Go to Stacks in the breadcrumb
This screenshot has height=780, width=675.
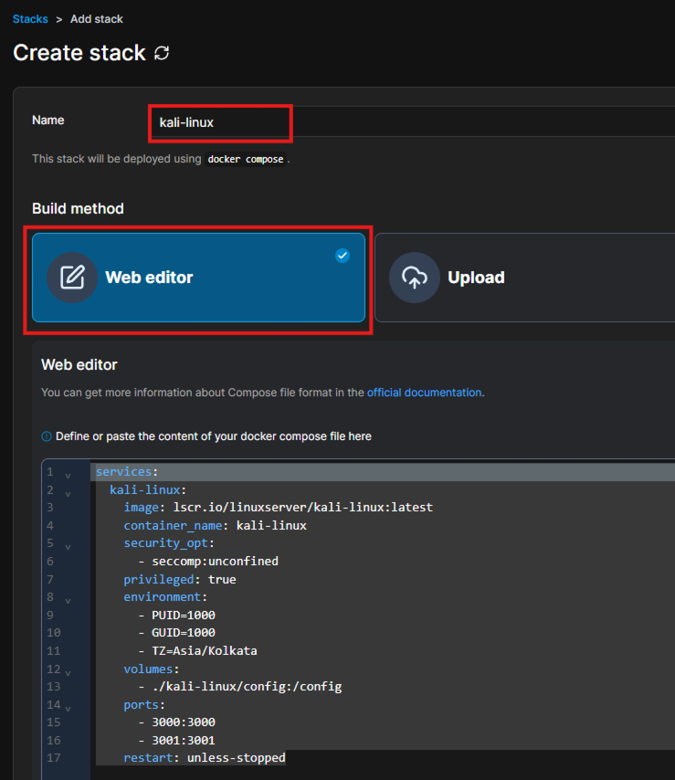point(30,19)
